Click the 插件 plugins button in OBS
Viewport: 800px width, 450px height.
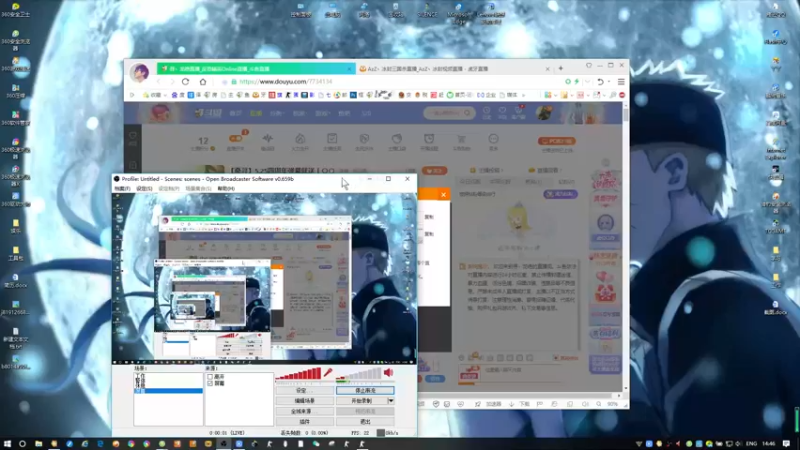pos(305,422)
